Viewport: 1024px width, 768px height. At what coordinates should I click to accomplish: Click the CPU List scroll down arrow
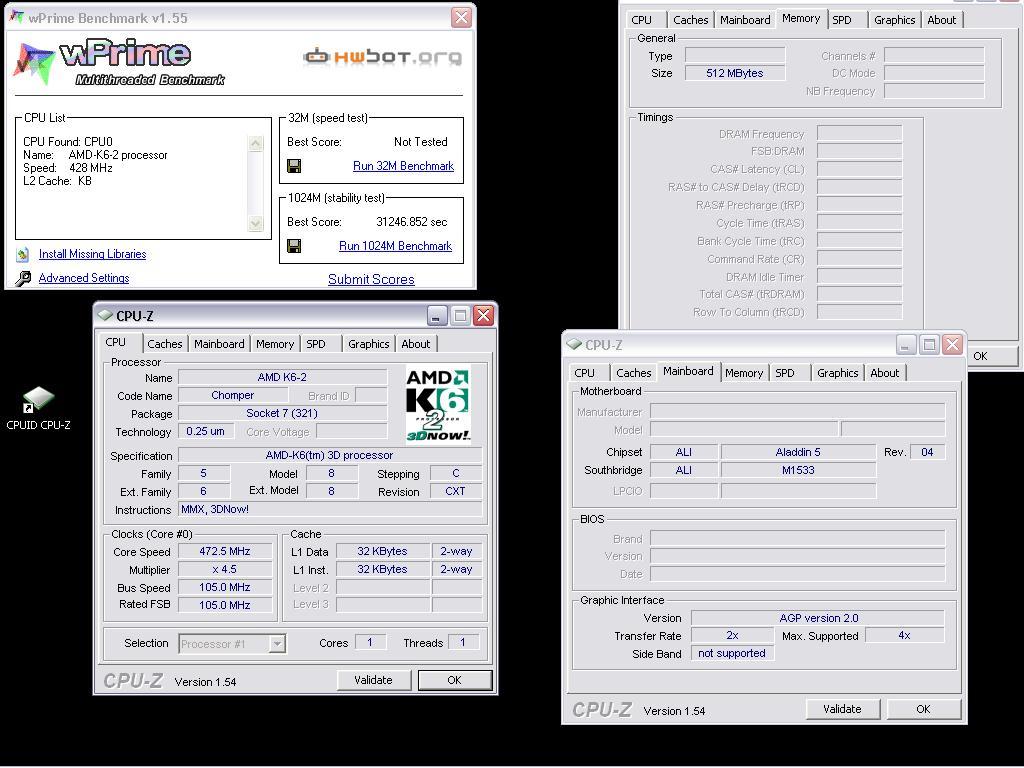(x=255, y=224)
